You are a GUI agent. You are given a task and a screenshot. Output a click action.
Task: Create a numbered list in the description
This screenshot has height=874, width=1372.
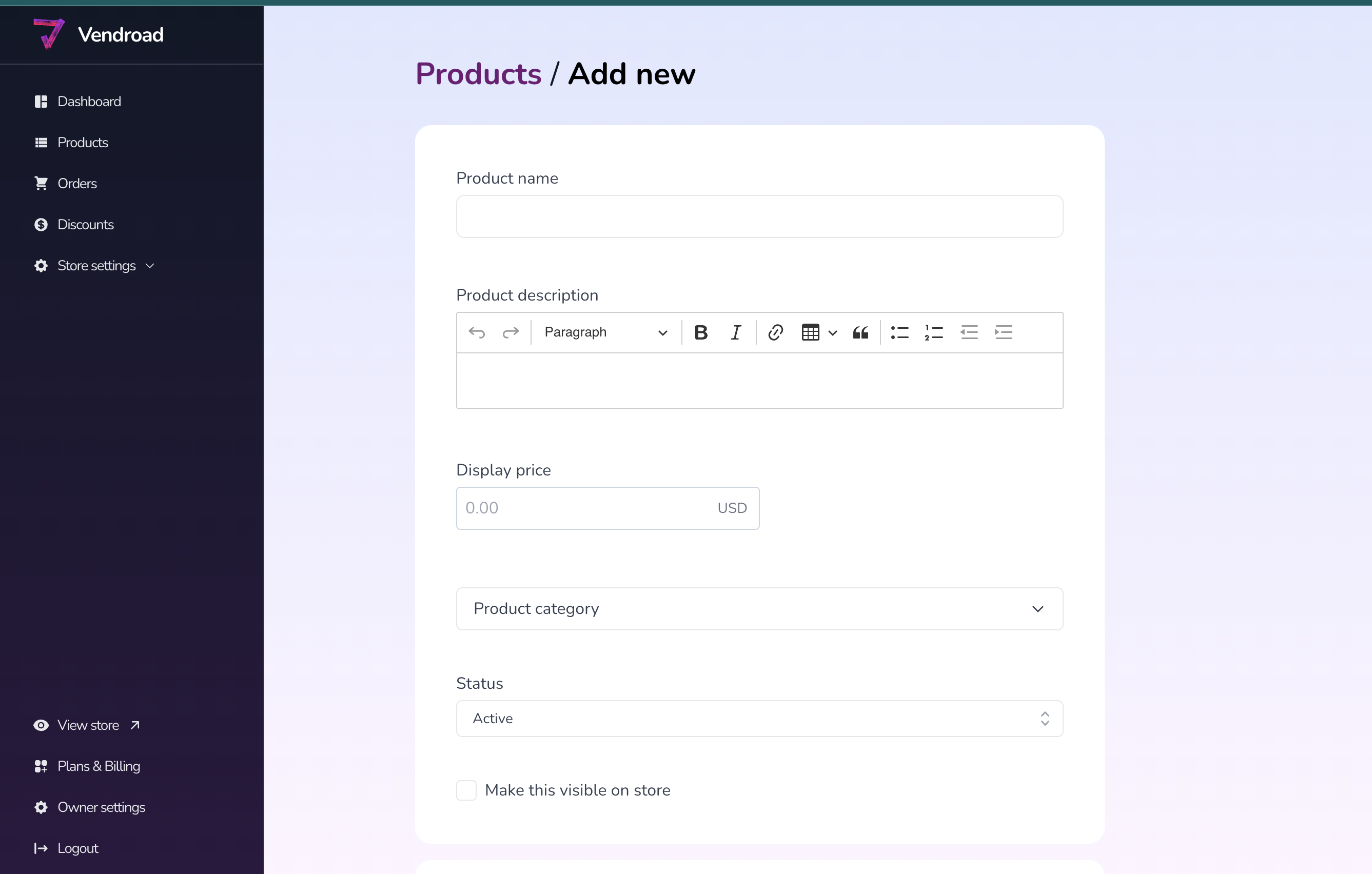[x=933, y=332]
